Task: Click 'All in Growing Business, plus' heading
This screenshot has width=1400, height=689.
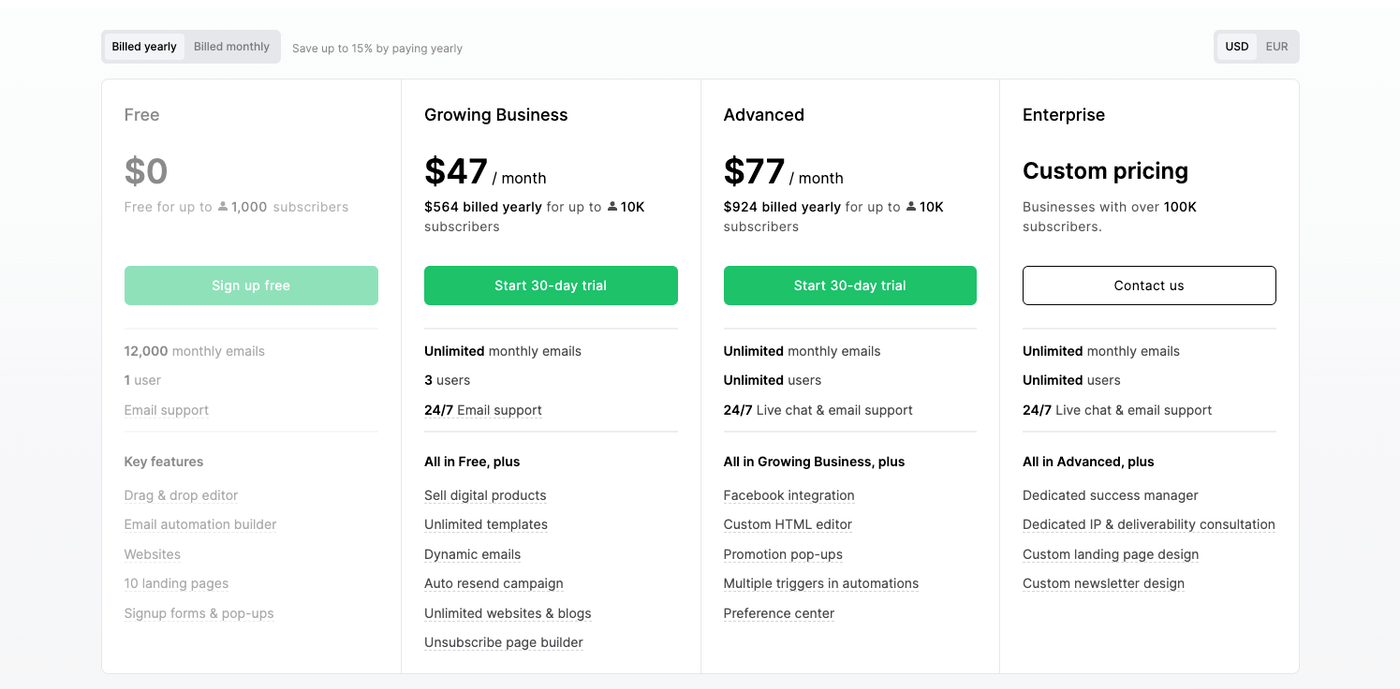Action: [x=814, y=461]
